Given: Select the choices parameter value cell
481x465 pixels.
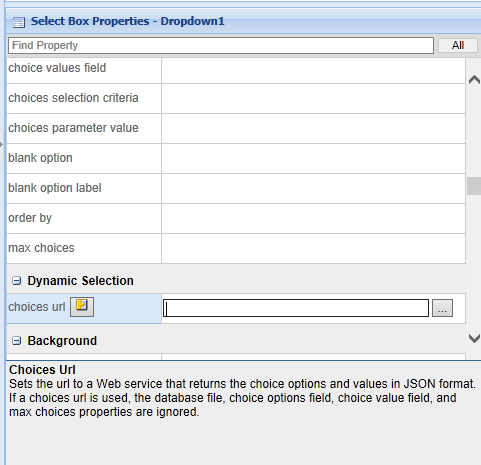Looking at the screenshot, I should coord(313,129).
